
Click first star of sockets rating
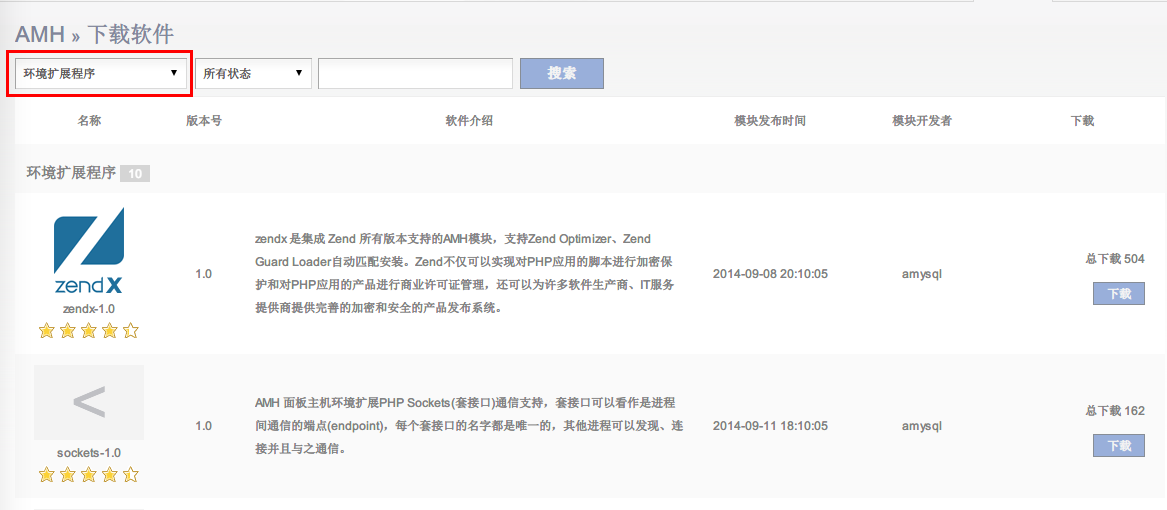(x=46, y=475)
